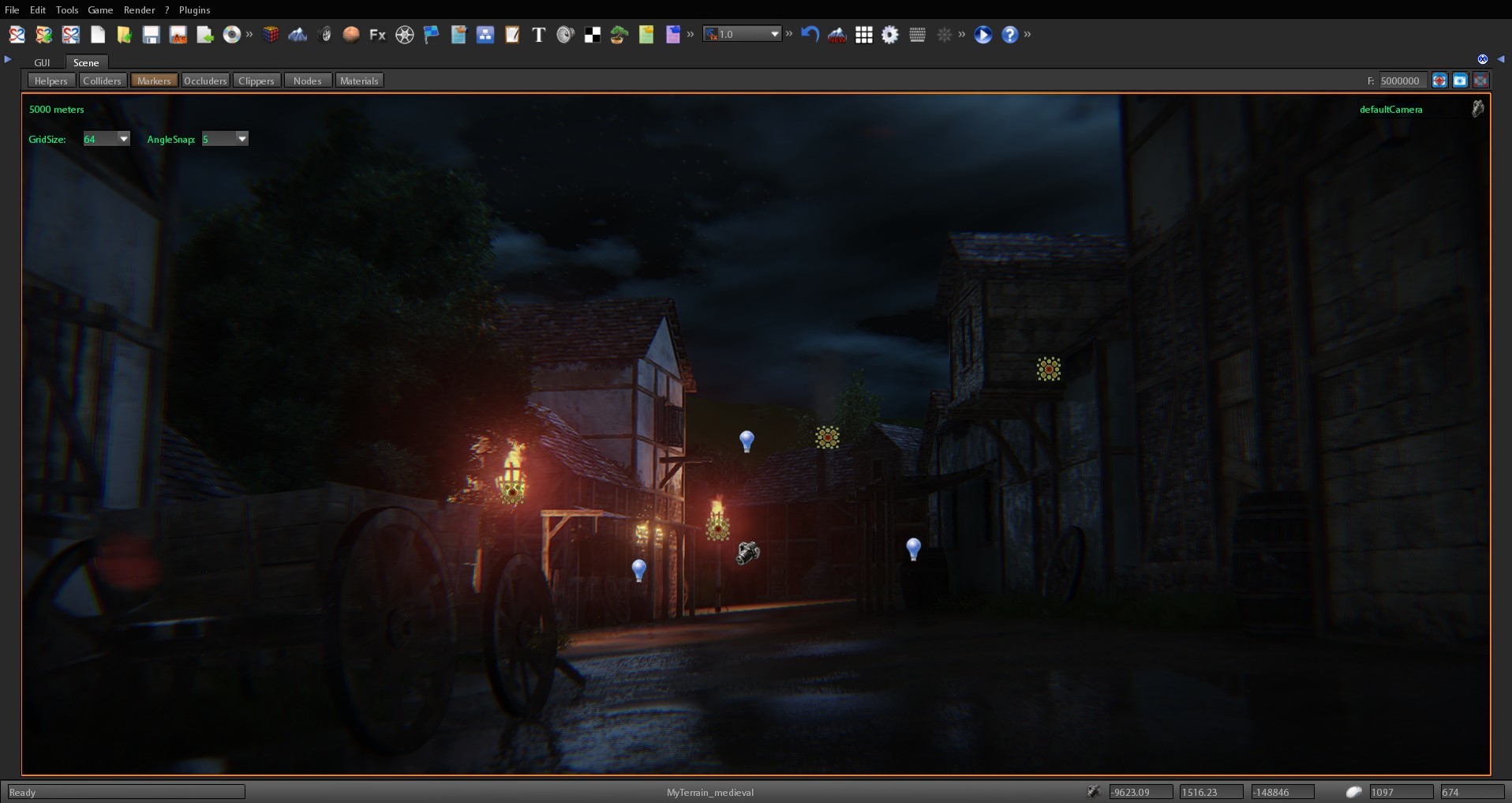
Task: Open the Fx particle effects editor
Action: pos(376,35)
